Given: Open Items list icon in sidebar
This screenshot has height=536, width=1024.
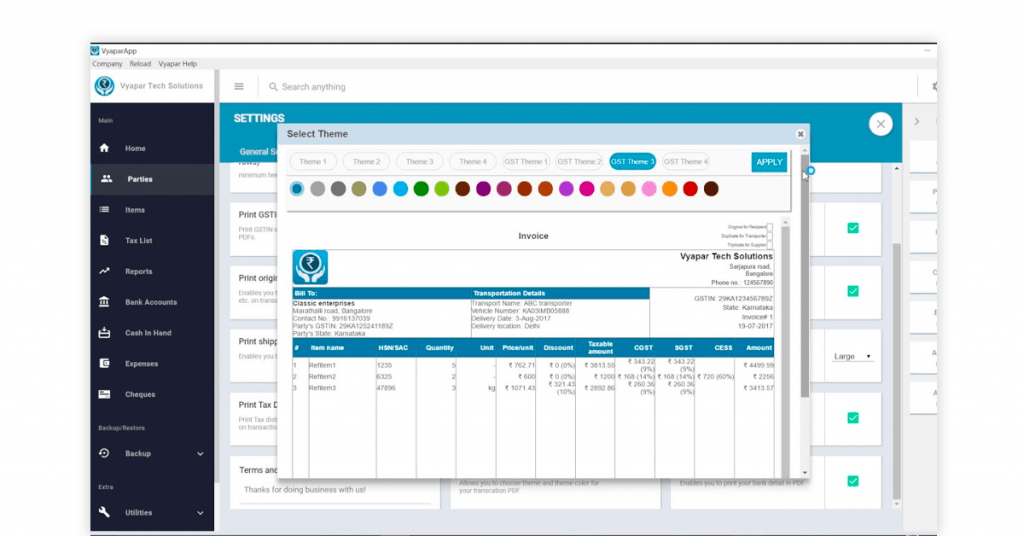Looking at the screenshot, I should tap(105, 210).
